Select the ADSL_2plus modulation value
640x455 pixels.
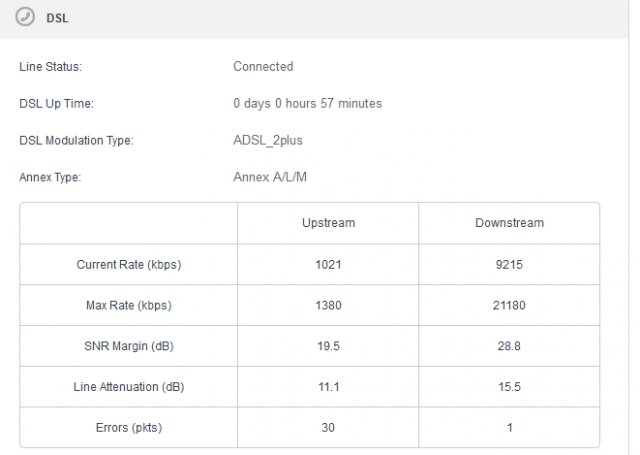coord(268,141)
